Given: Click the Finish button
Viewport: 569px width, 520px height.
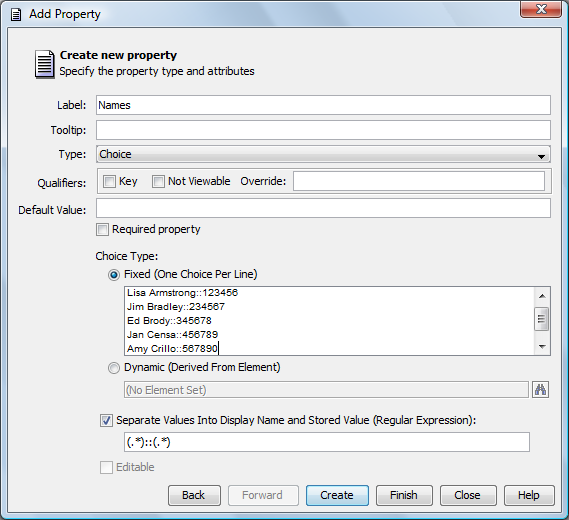Looking at the screenshot, I should (404, 495).
